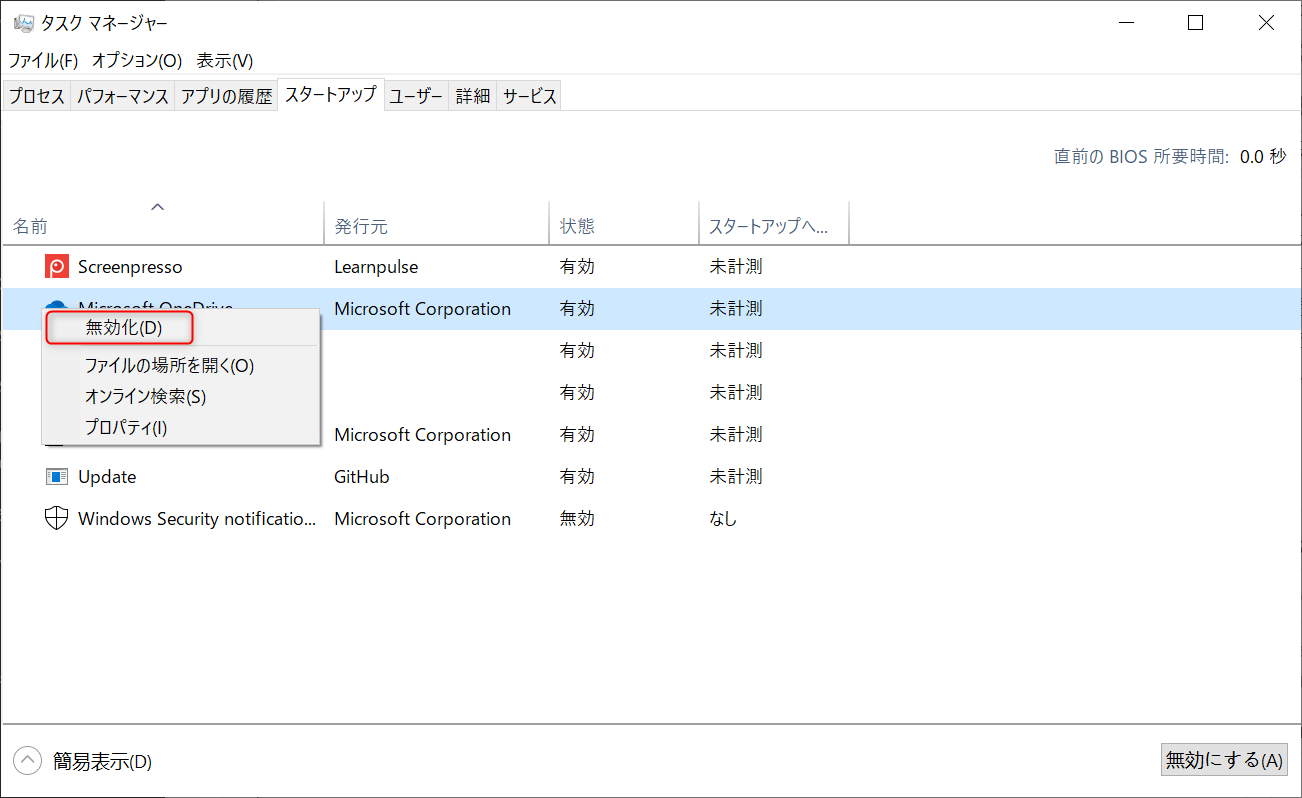Switch to the アプリの履歴 tab

226,96
